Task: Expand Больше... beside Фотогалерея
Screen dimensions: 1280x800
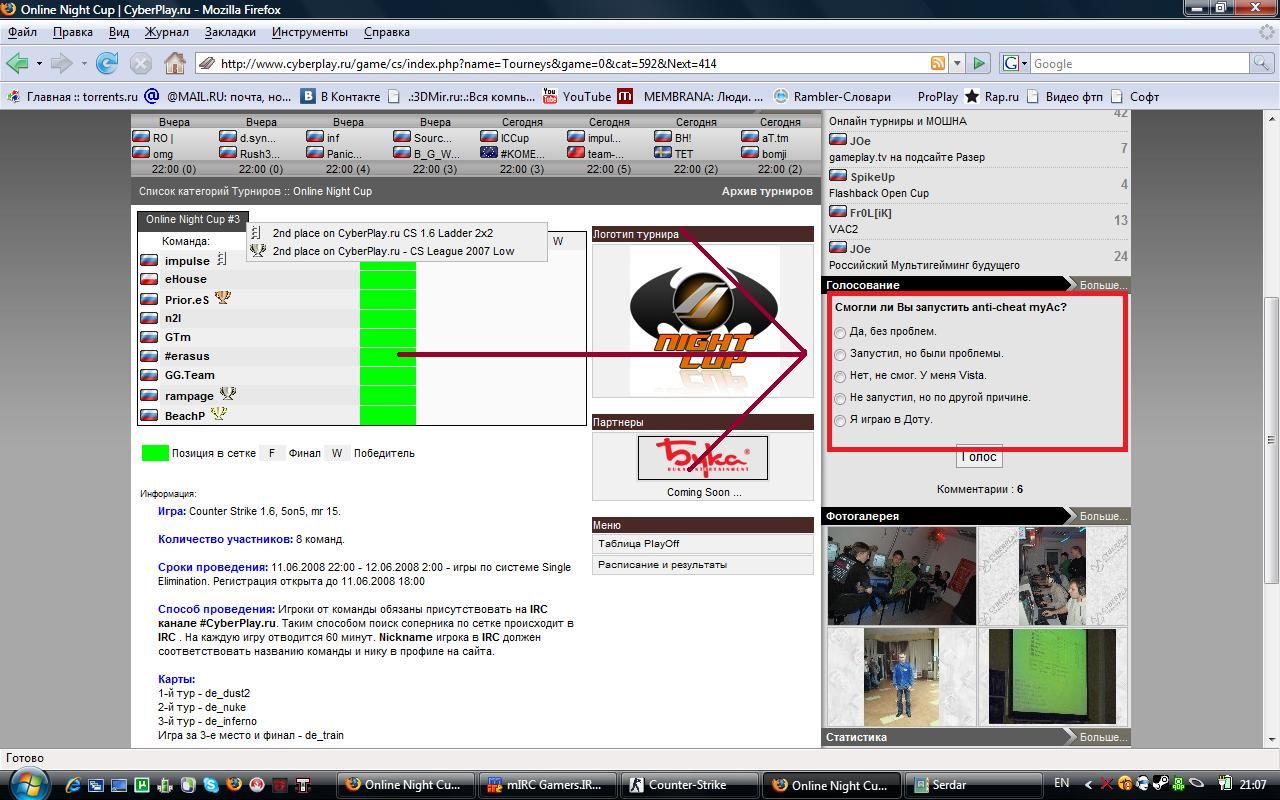Action: (1102, 516)
